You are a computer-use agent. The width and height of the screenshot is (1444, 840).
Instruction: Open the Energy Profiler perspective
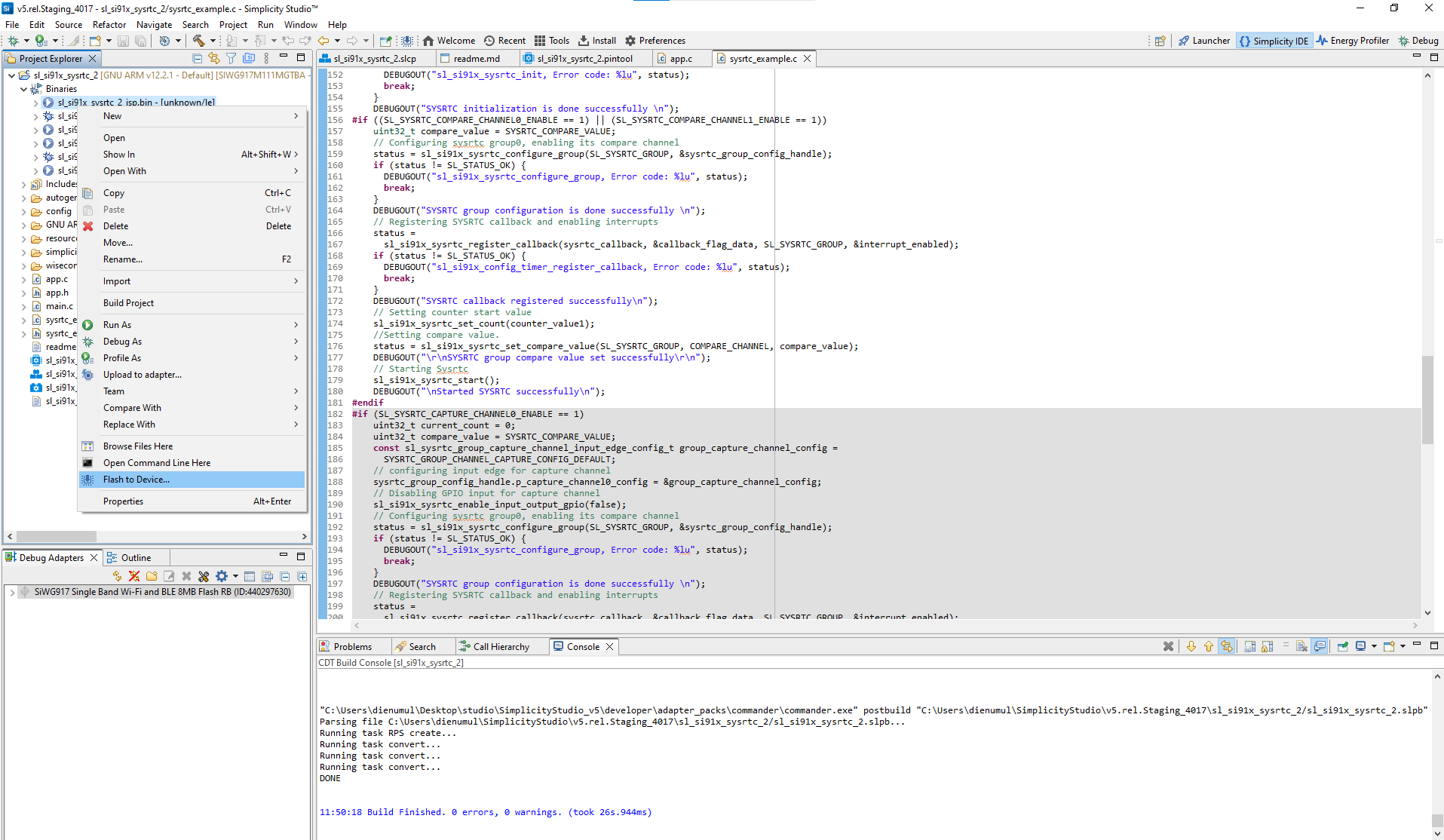[1353, 41]
